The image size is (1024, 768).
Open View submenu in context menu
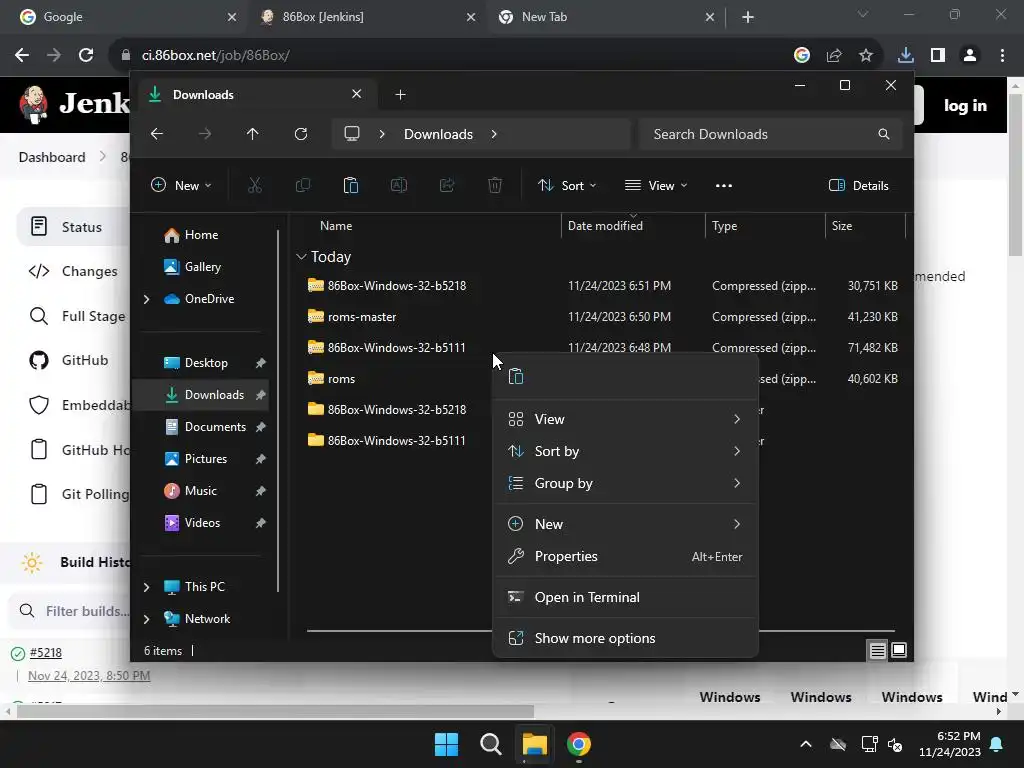(x=625, y=419)
